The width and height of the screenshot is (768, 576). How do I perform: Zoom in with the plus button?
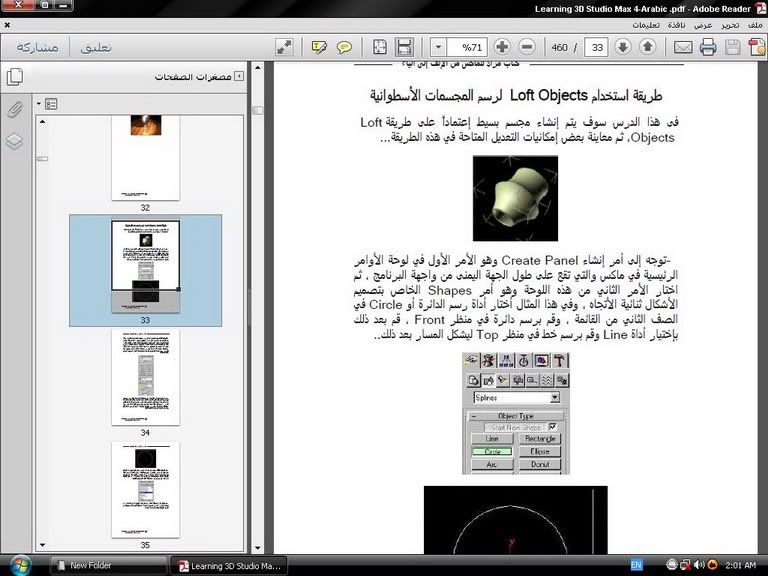[x=502, y=47]
